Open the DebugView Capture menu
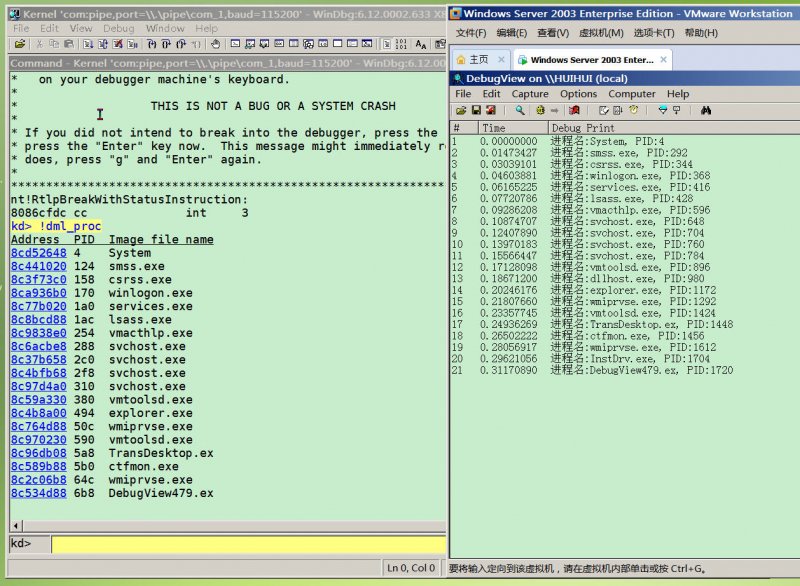The width and height of the screenshot is (800, 586). point(530,94)
